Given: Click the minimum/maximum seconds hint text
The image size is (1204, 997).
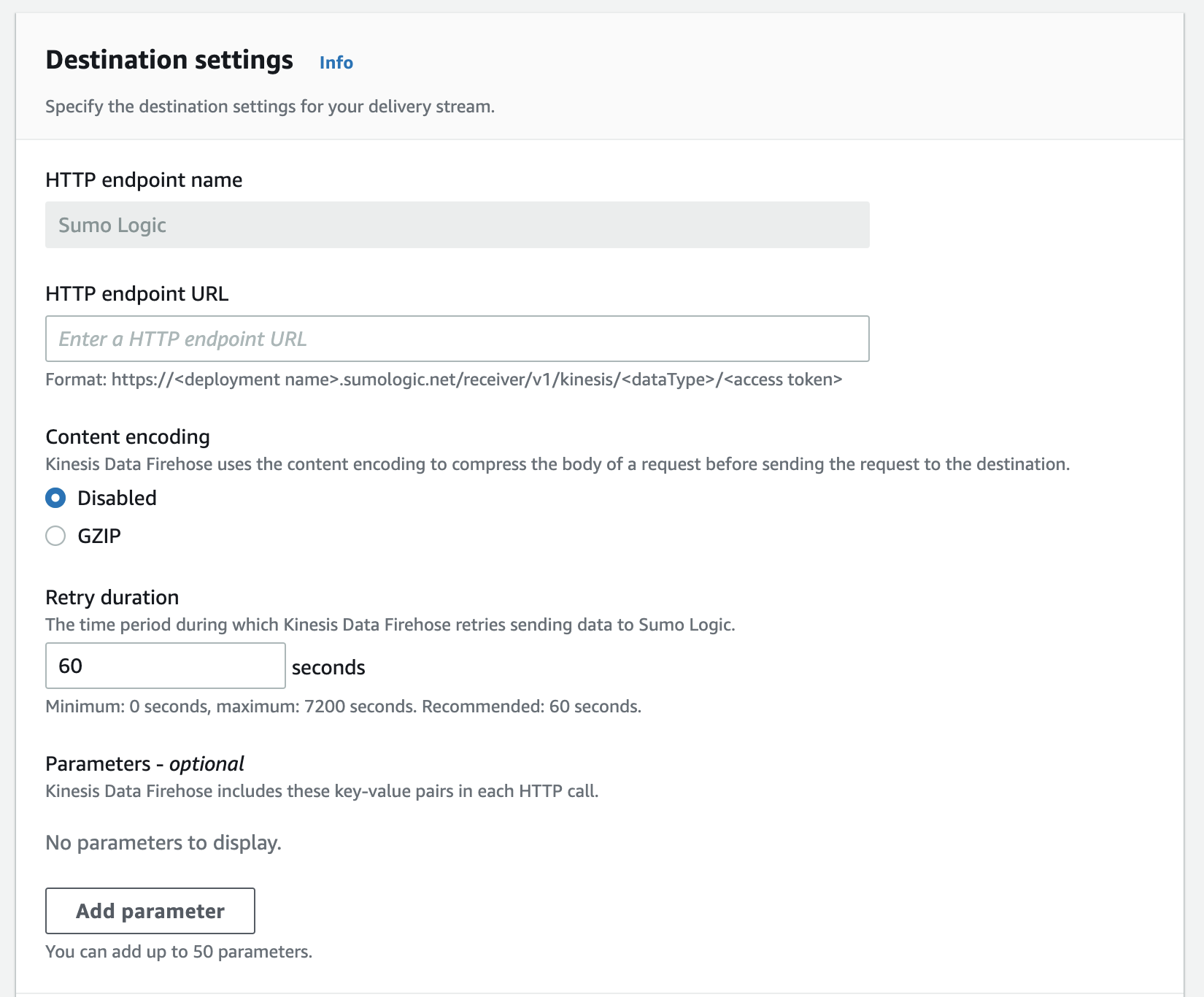Looking at the screenshot, I should click(343, 707).
